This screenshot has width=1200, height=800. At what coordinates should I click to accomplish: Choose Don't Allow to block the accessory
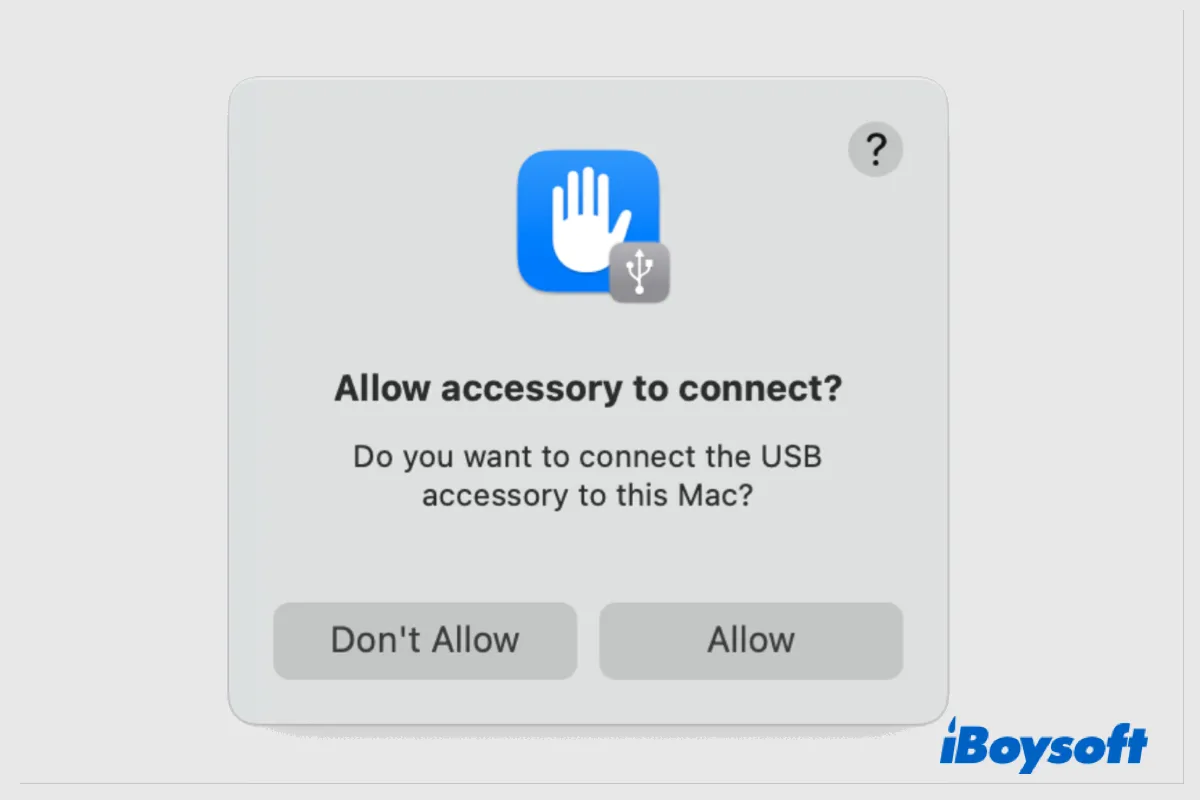pyautogui.click(x=425, y=640)
